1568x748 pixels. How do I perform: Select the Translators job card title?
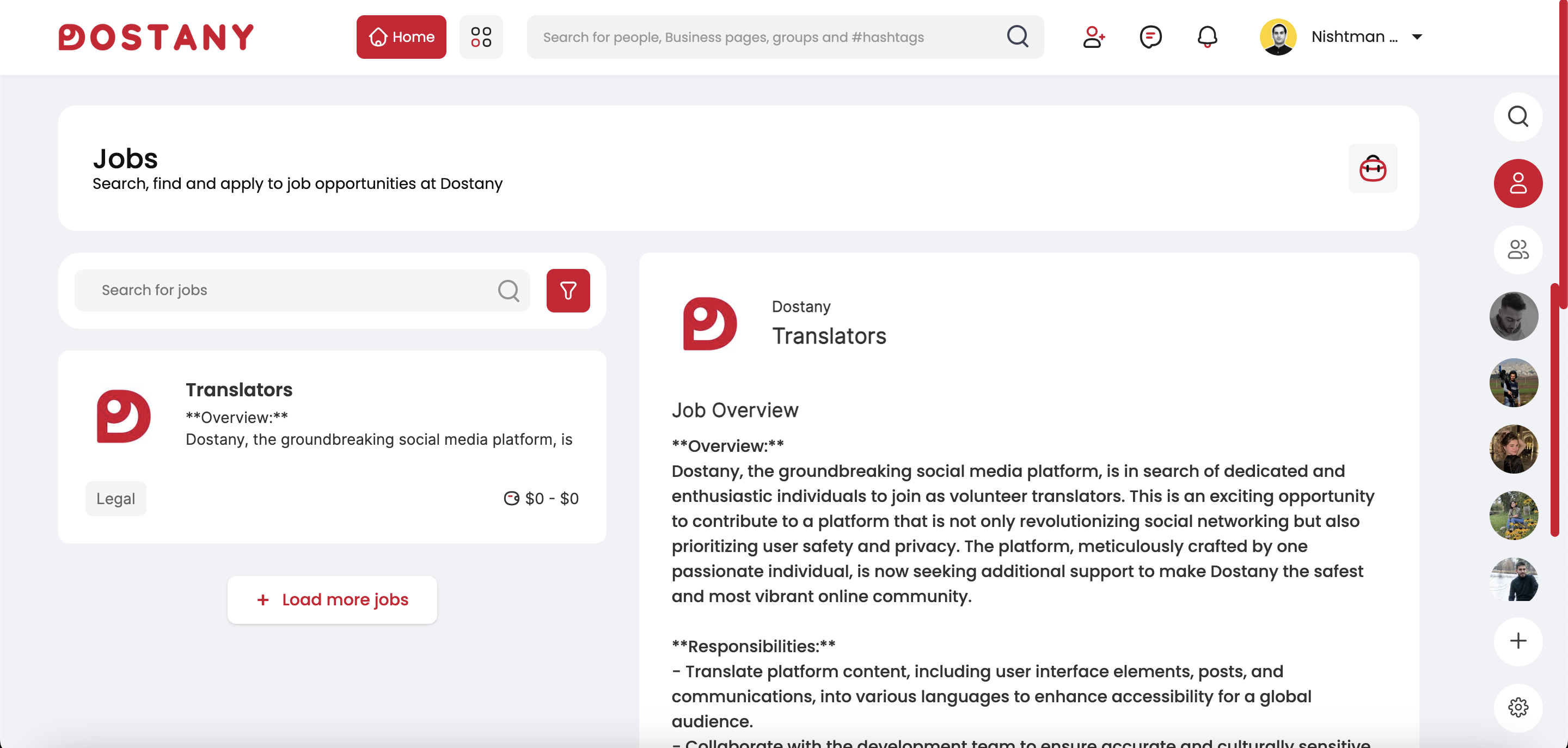238,390
